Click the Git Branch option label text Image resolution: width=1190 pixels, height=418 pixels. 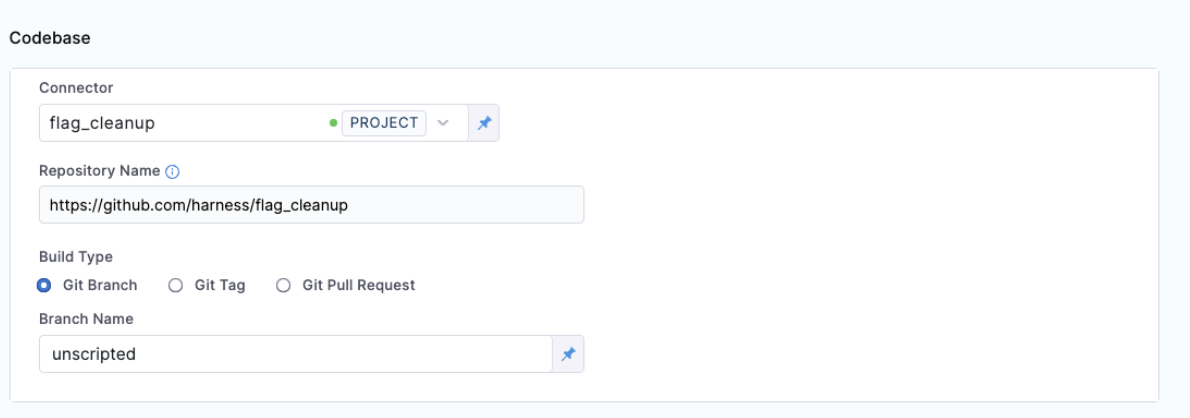[x=100, y=285]
